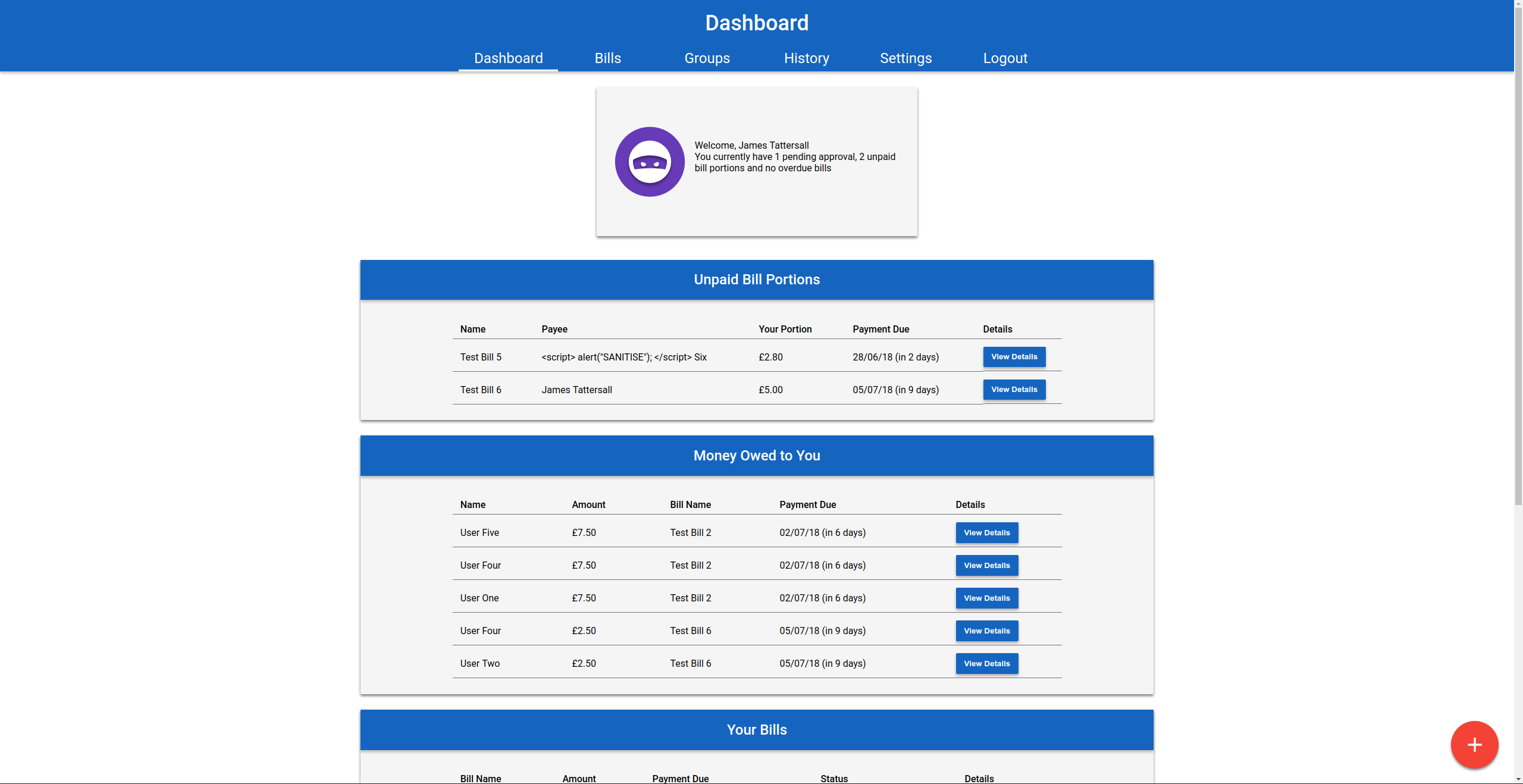Image resolution: width=1523 pixels, height=784 pixels.
Task: View details for User One's owed amount
Action: (986, 598)
